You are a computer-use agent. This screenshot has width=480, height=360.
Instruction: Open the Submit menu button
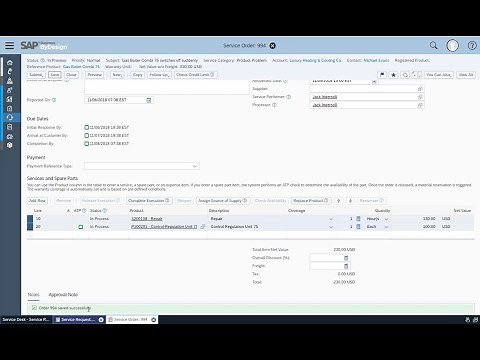36,75
